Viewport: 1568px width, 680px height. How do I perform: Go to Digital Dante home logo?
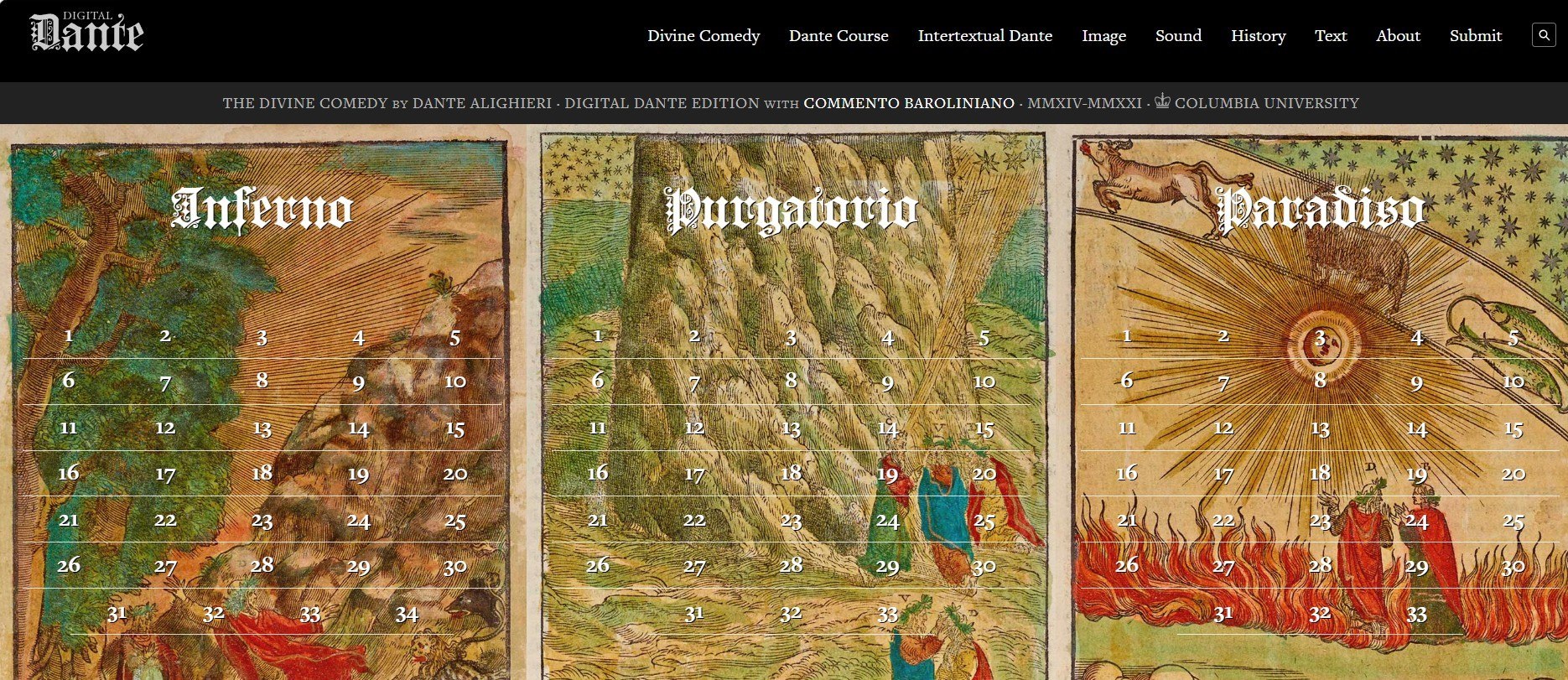click(x=87, y=33)
